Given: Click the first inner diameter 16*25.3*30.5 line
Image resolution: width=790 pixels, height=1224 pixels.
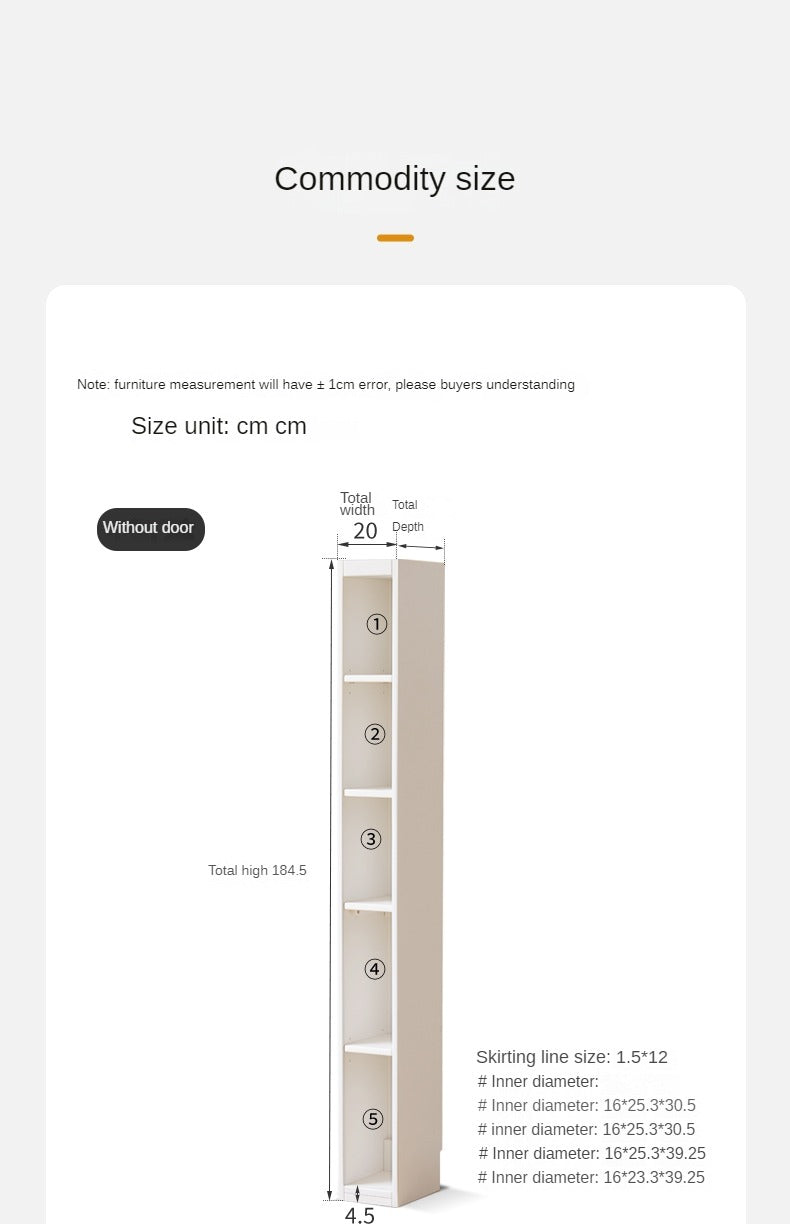Looking at the screenshot, I should [586, 1105].
